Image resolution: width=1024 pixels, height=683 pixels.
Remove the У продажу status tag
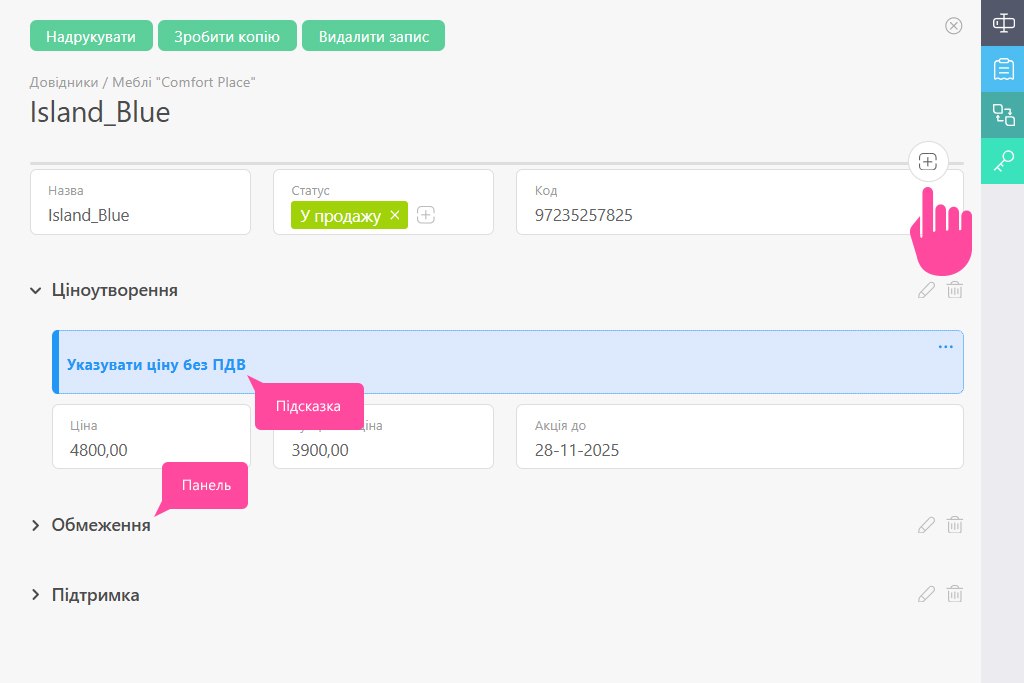coord(395,215)
